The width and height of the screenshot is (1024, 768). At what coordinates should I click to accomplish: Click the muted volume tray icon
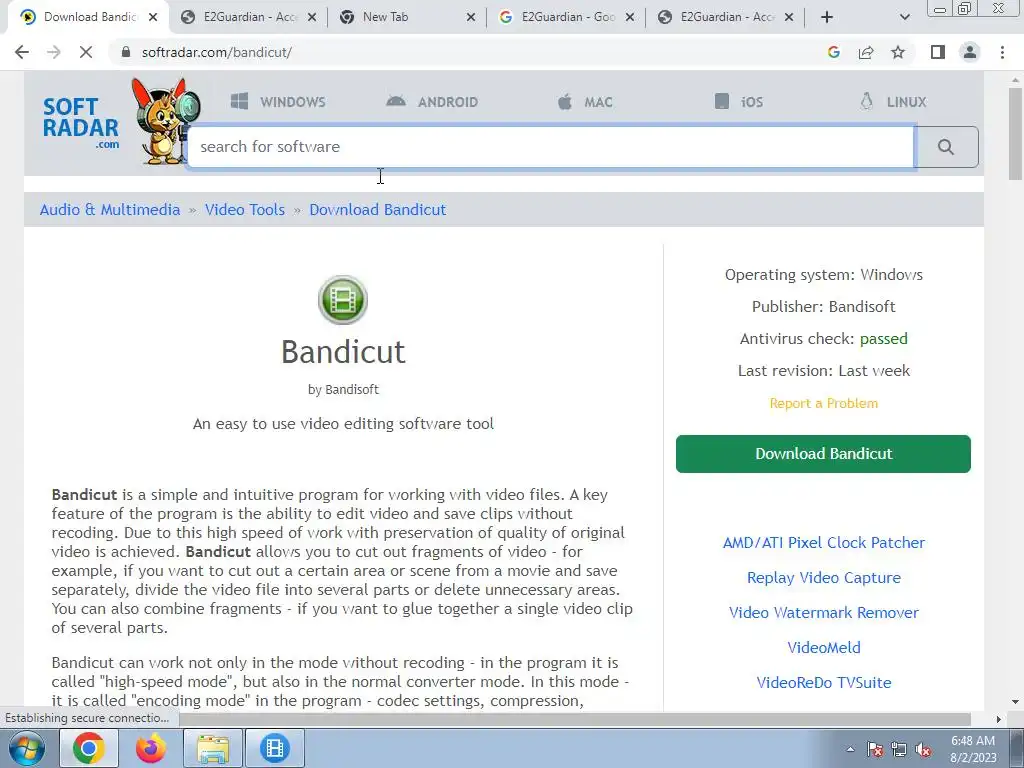pyautogui.click(x=923, y=749)
